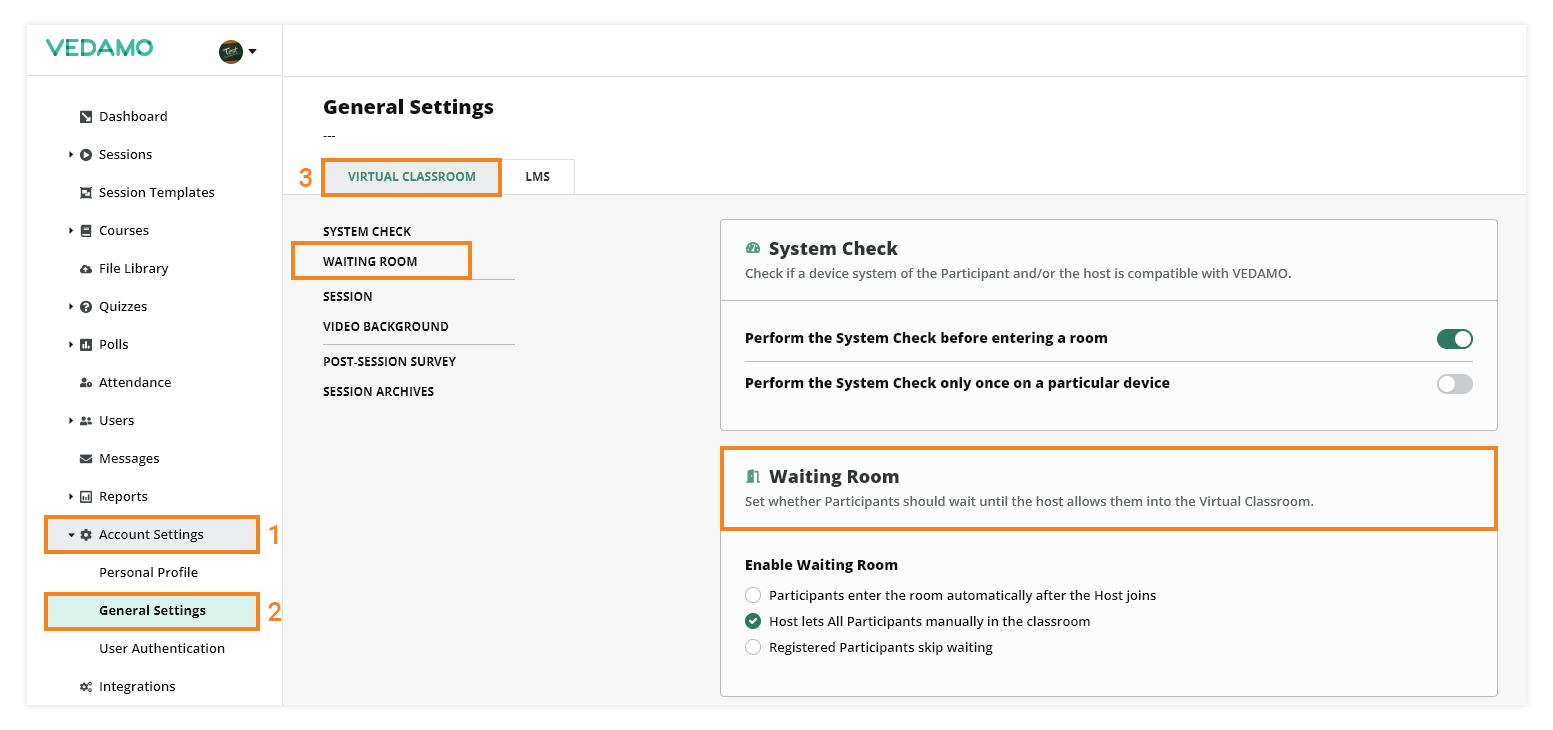The height and width of the screenshot is (730, 1553).
Task: Click the Sessions play icon
Action: (x=86, y=155)
